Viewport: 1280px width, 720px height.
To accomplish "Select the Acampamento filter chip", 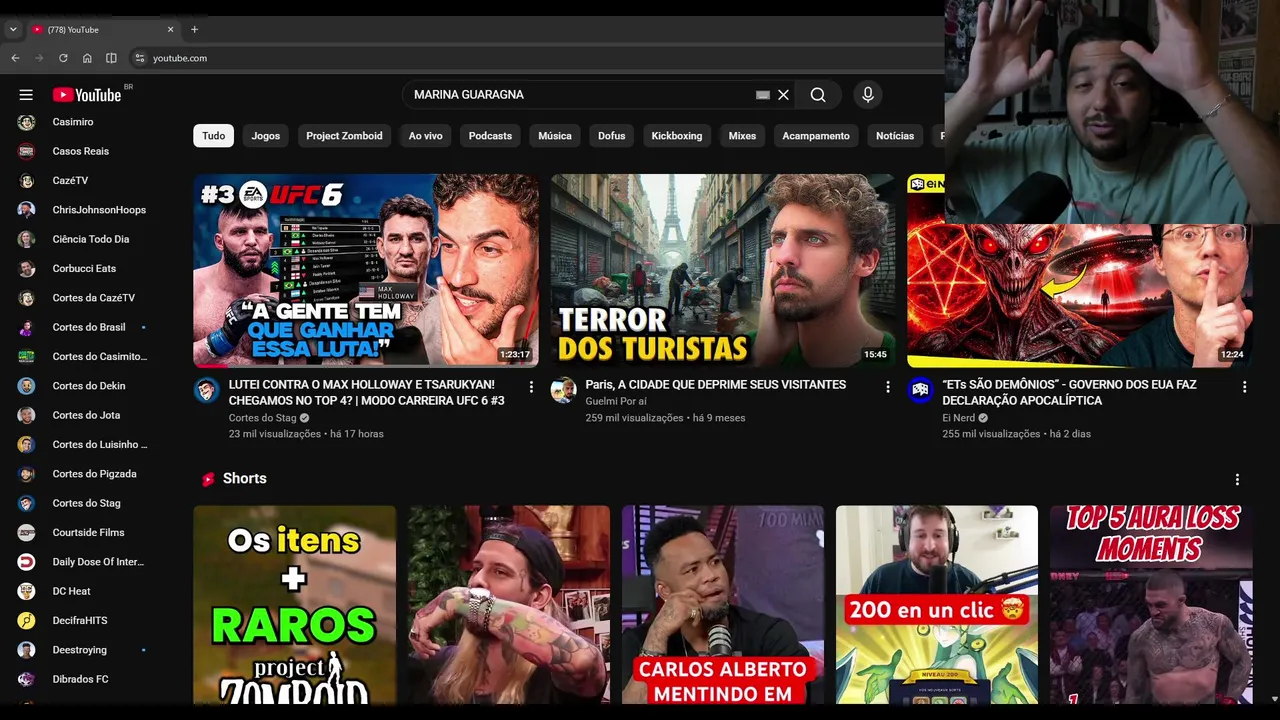I will tap(816, 136).
